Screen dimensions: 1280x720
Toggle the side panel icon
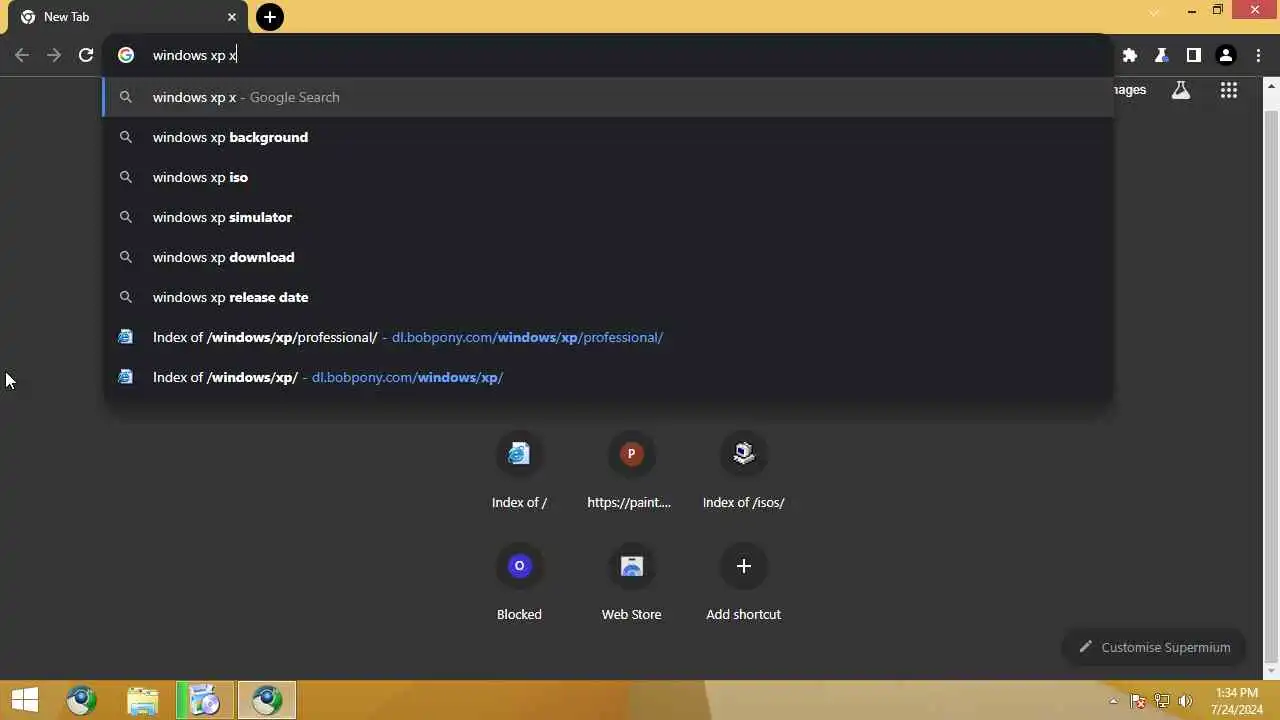coord(1193,55)
